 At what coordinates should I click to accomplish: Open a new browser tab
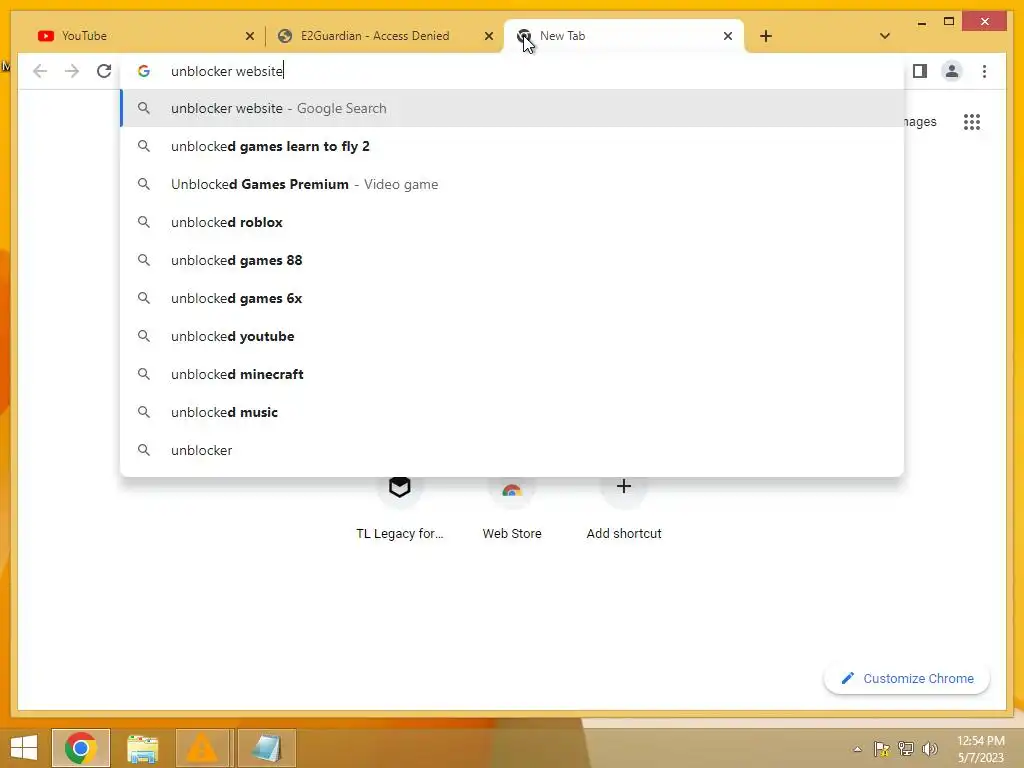pos(766,36)
